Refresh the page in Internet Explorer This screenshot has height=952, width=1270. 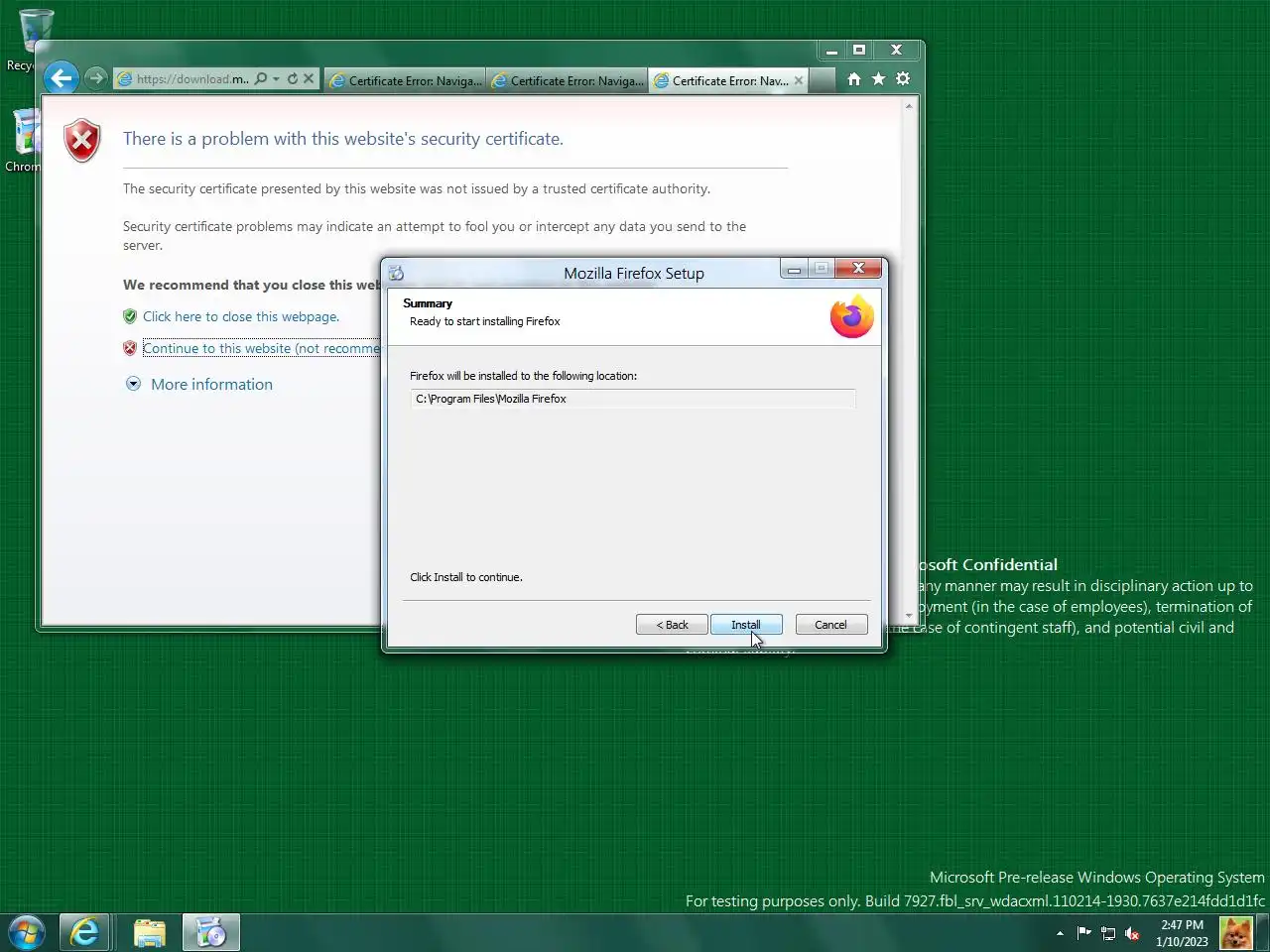tap(293, 78)
